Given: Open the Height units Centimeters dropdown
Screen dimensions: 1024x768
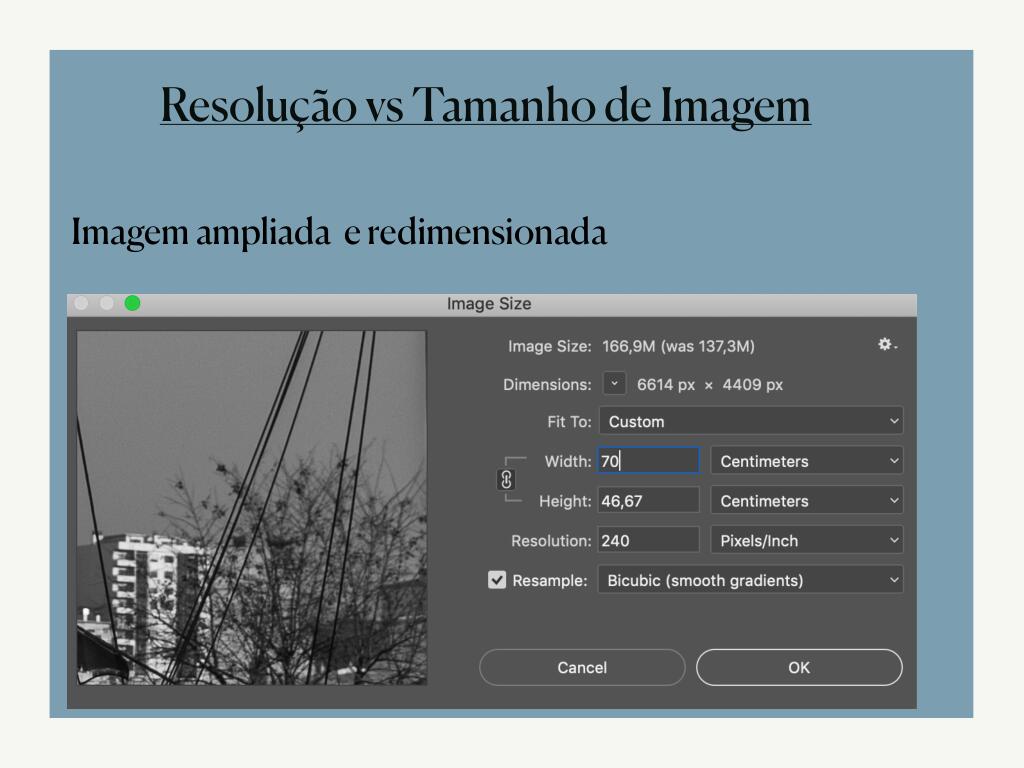Looking at the screenshot, I should [806, 500].
